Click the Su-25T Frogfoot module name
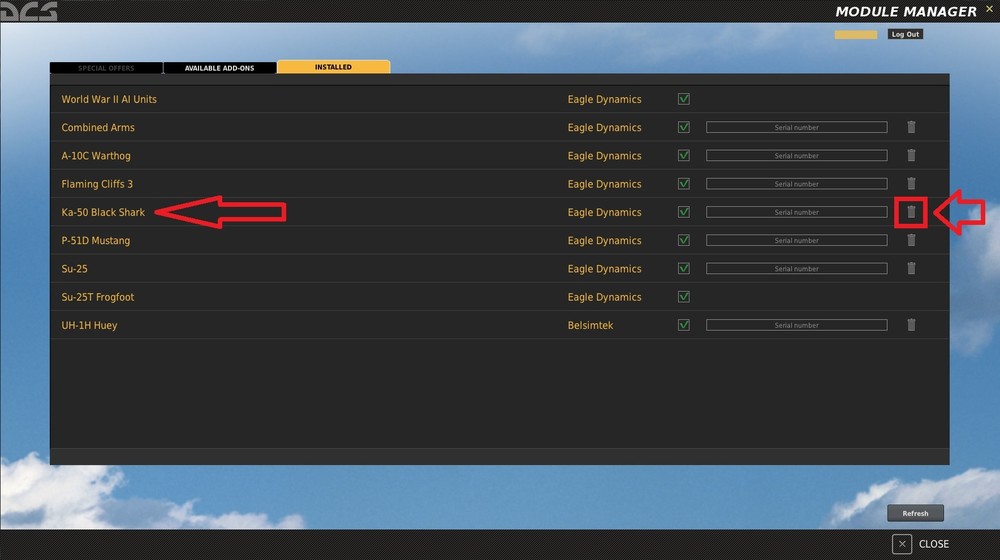Image resolution: width=1000 pixels, height=560 pixels. click(x=98, y=297)
